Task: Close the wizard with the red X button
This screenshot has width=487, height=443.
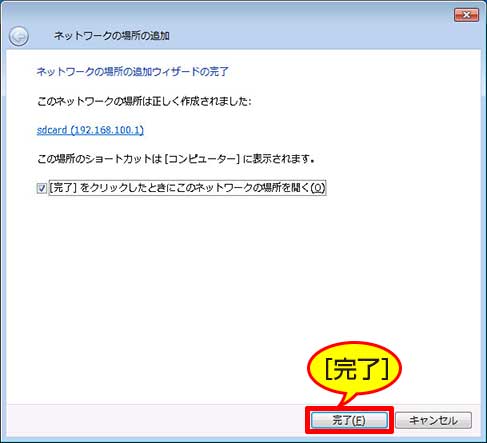Action: click(x=466, y=15)
